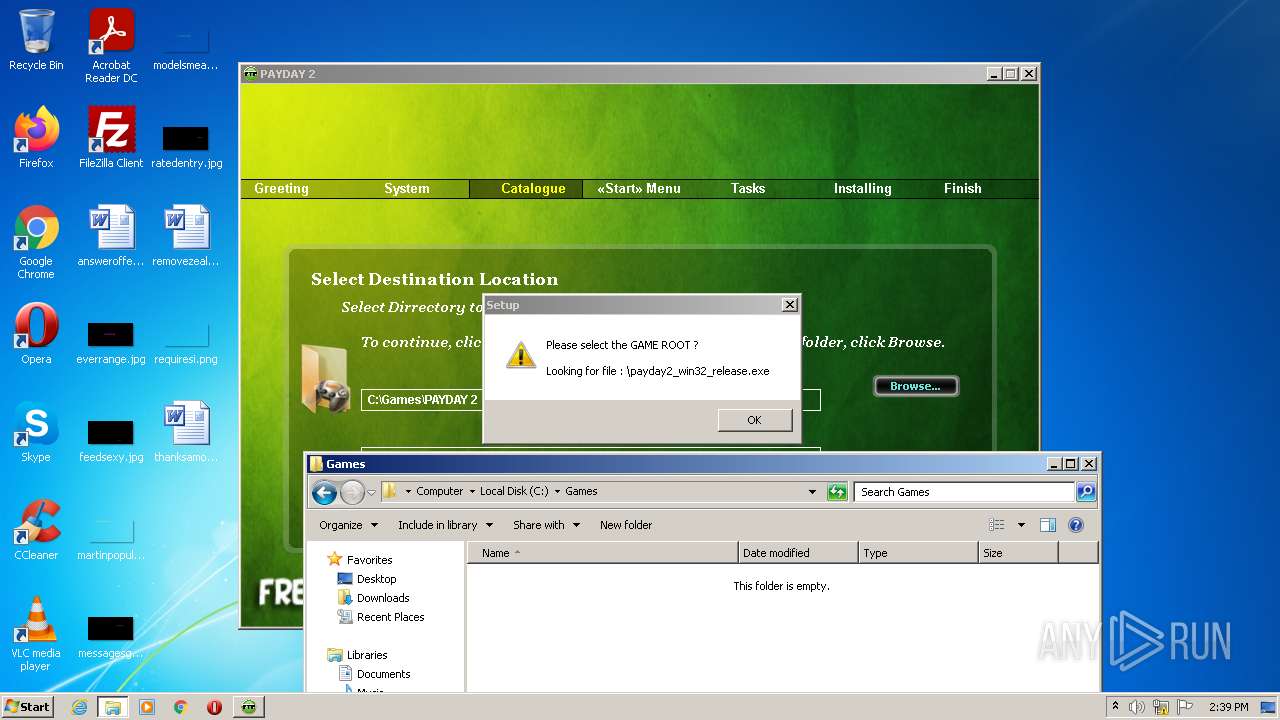Screen dimensions: 1280x720
Task: Click the explorer Help icon
Action: 1076,525
